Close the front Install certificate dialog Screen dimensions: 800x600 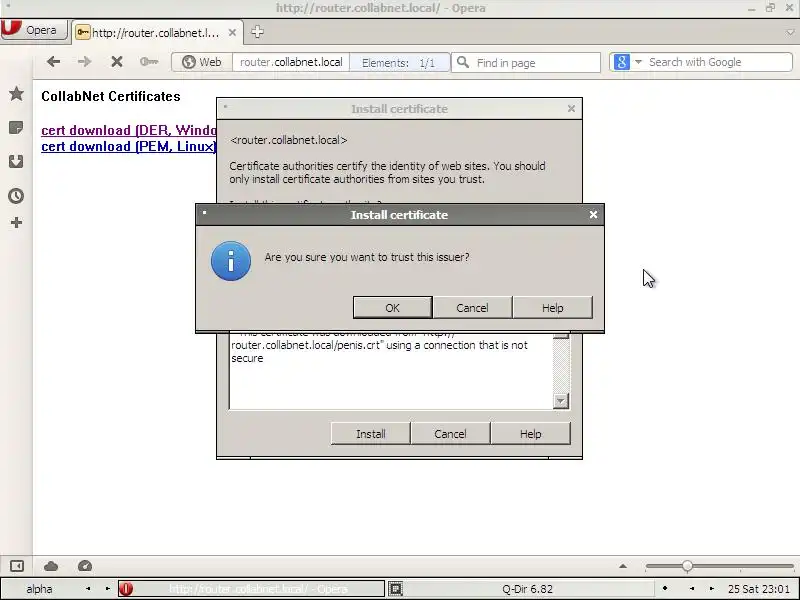[593, 215]
